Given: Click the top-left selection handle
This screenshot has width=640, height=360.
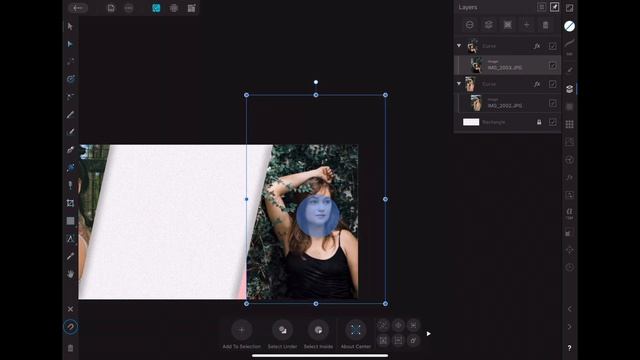Looking at the screenshot, I should click(247, 95).
